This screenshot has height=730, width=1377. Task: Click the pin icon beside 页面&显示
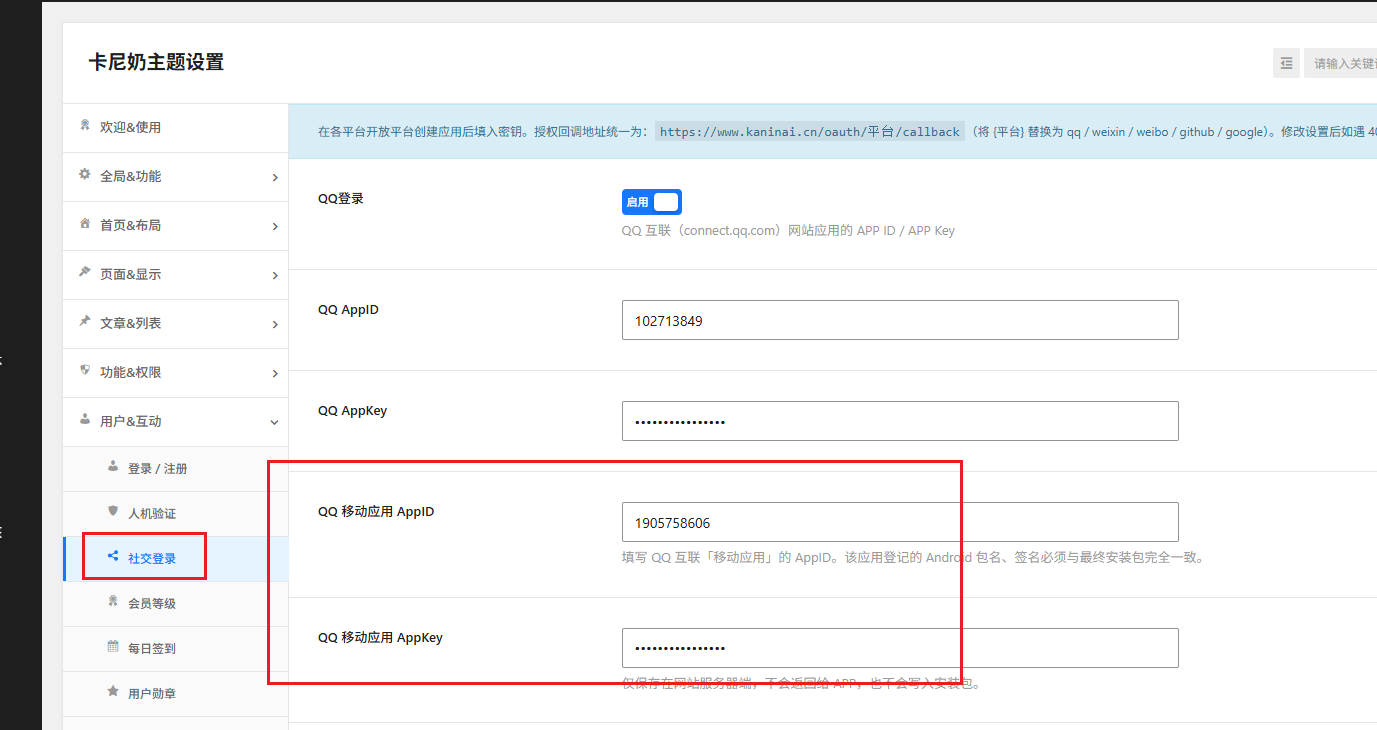[x=85, y=273]
